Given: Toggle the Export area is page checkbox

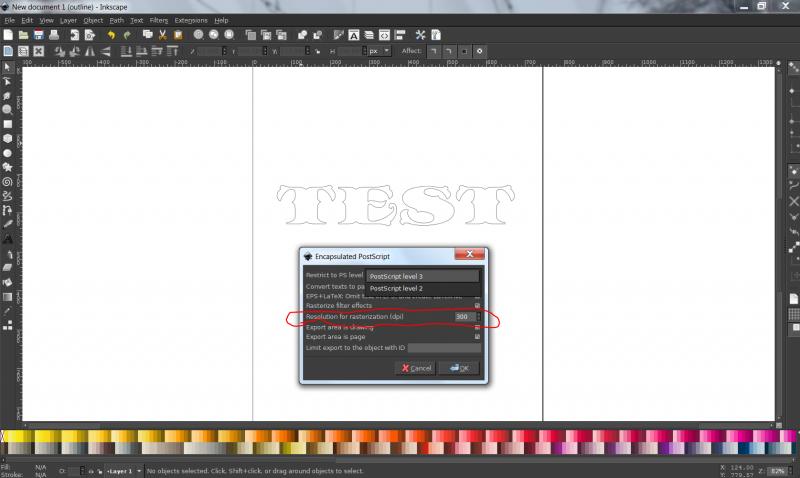Looking at the screenshot, I should 477,337.
